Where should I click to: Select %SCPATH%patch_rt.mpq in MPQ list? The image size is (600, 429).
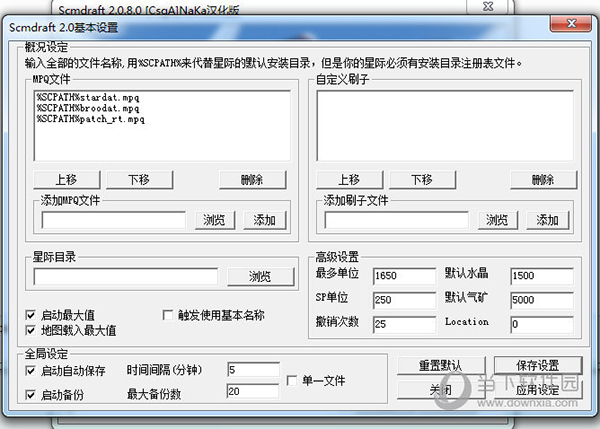pyautogui.click(x=90, y=119)
